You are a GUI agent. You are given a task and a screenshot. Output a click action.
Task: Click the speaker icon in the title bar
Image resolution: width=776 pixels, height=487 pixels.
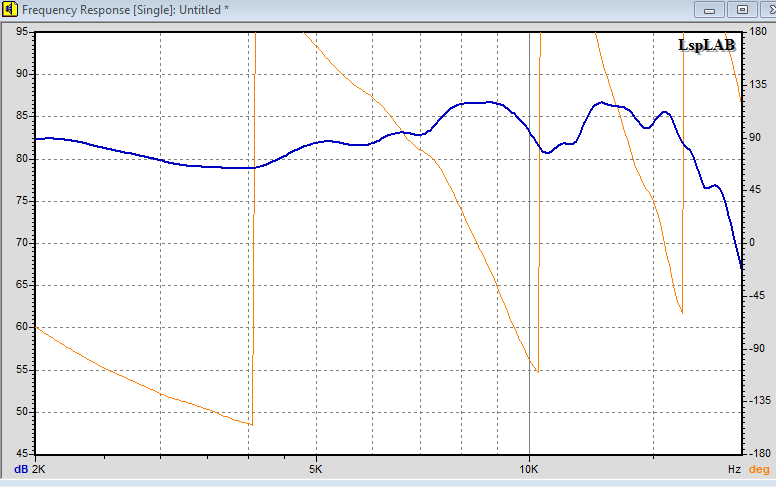pos(9,9)
